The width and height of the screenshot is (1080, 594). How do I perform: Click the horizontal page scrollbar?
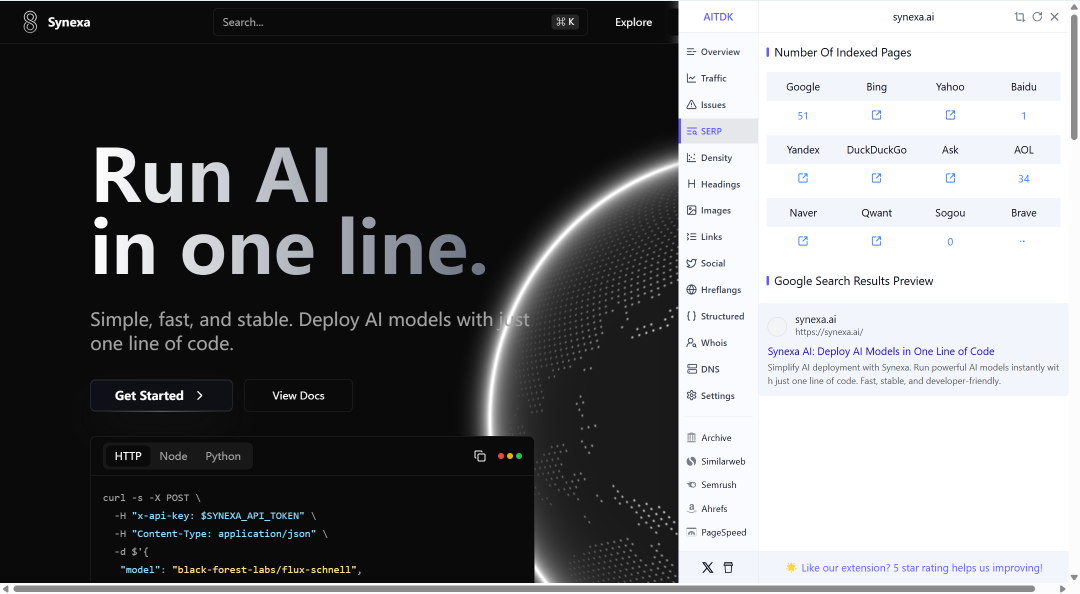523,588
